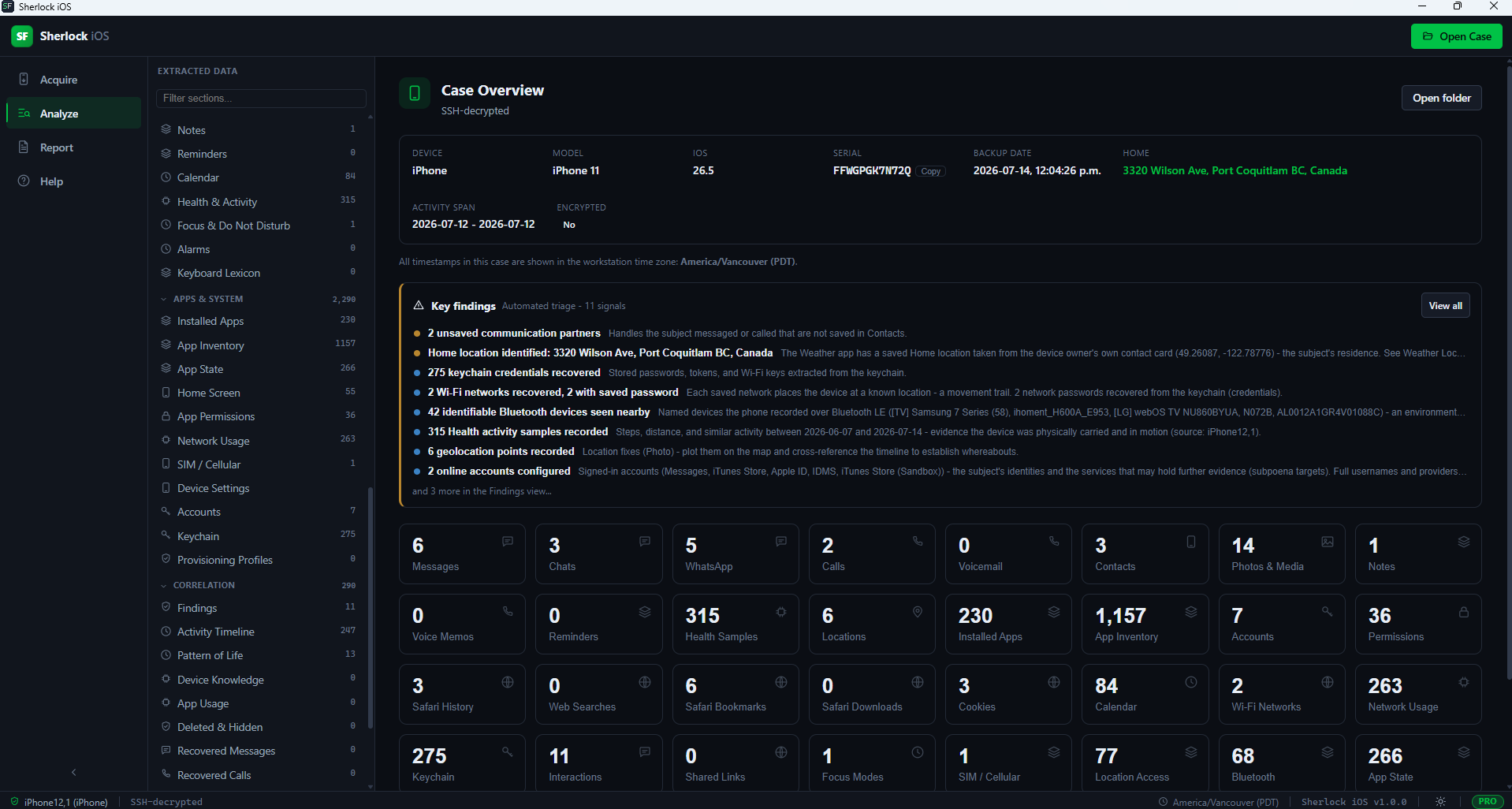
Task: Click the lock icon on Permissions card
Action: coord(1464,611)
